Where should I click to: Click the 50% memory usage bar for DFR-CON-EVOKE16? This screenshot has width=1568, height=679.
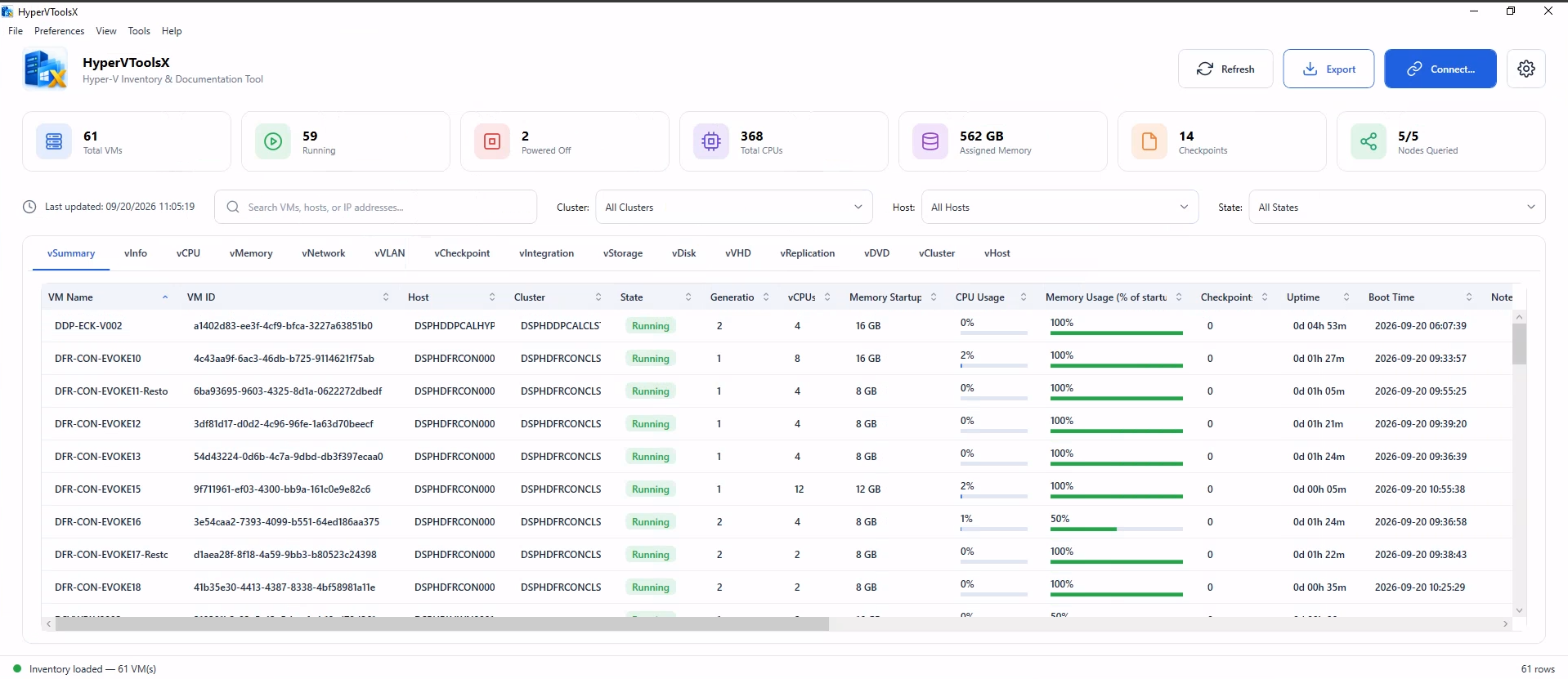click(1117, 529)
